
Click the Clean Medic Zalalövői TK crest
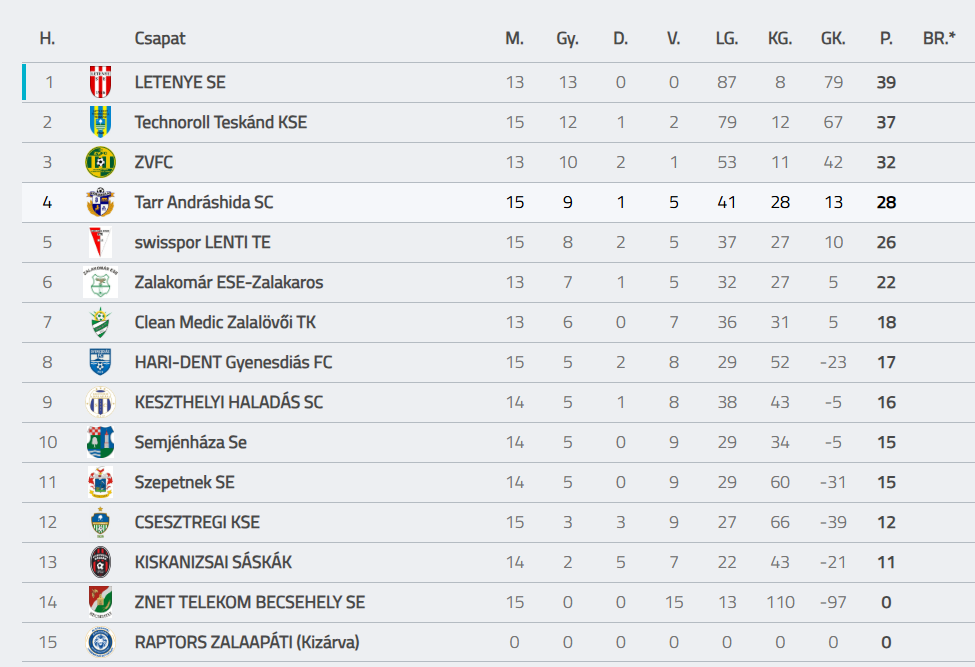[100, 322]
